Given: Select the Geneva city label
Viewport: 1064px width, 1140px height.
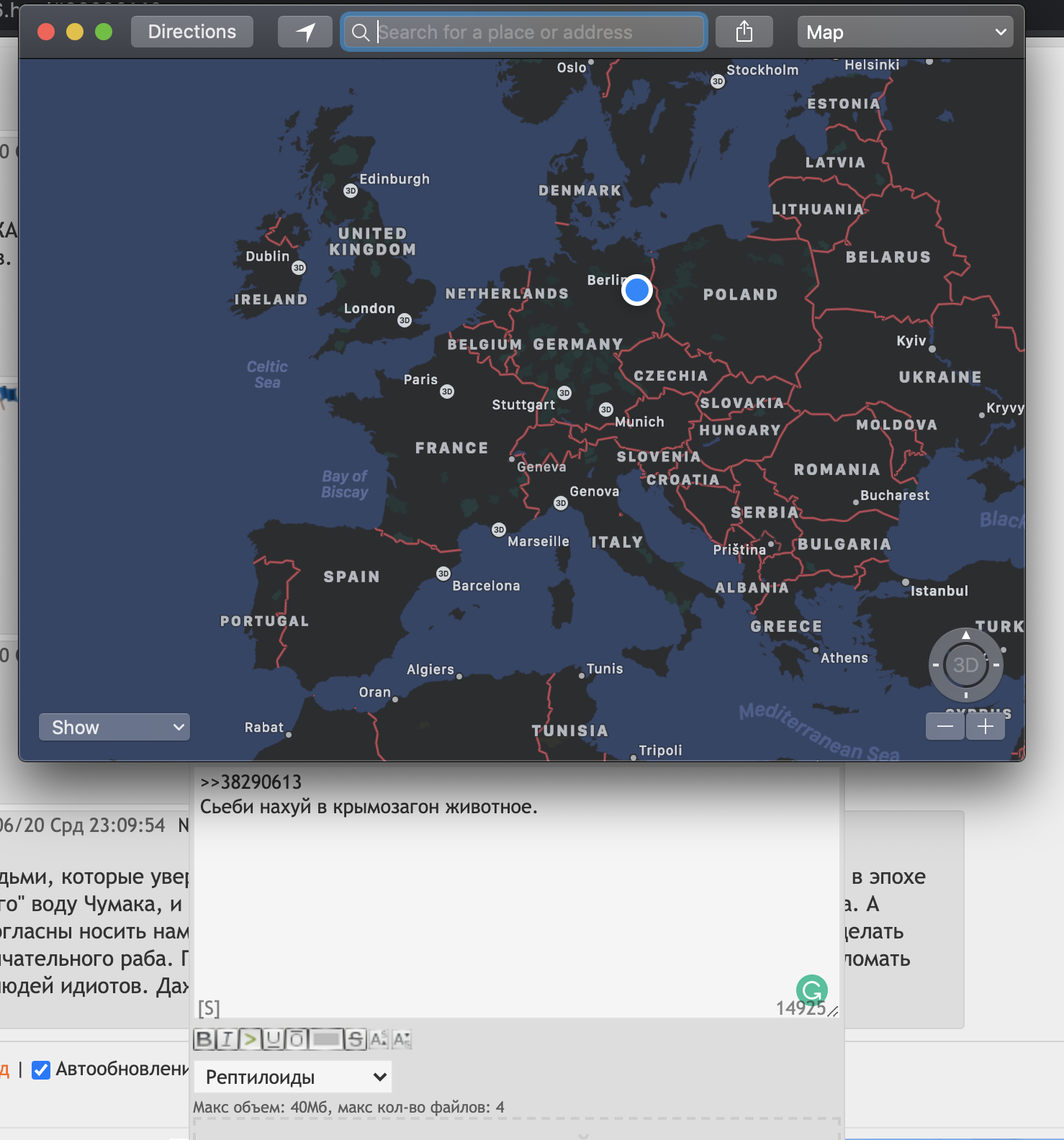Looking at the screenshot, I should tap(541, 467).
